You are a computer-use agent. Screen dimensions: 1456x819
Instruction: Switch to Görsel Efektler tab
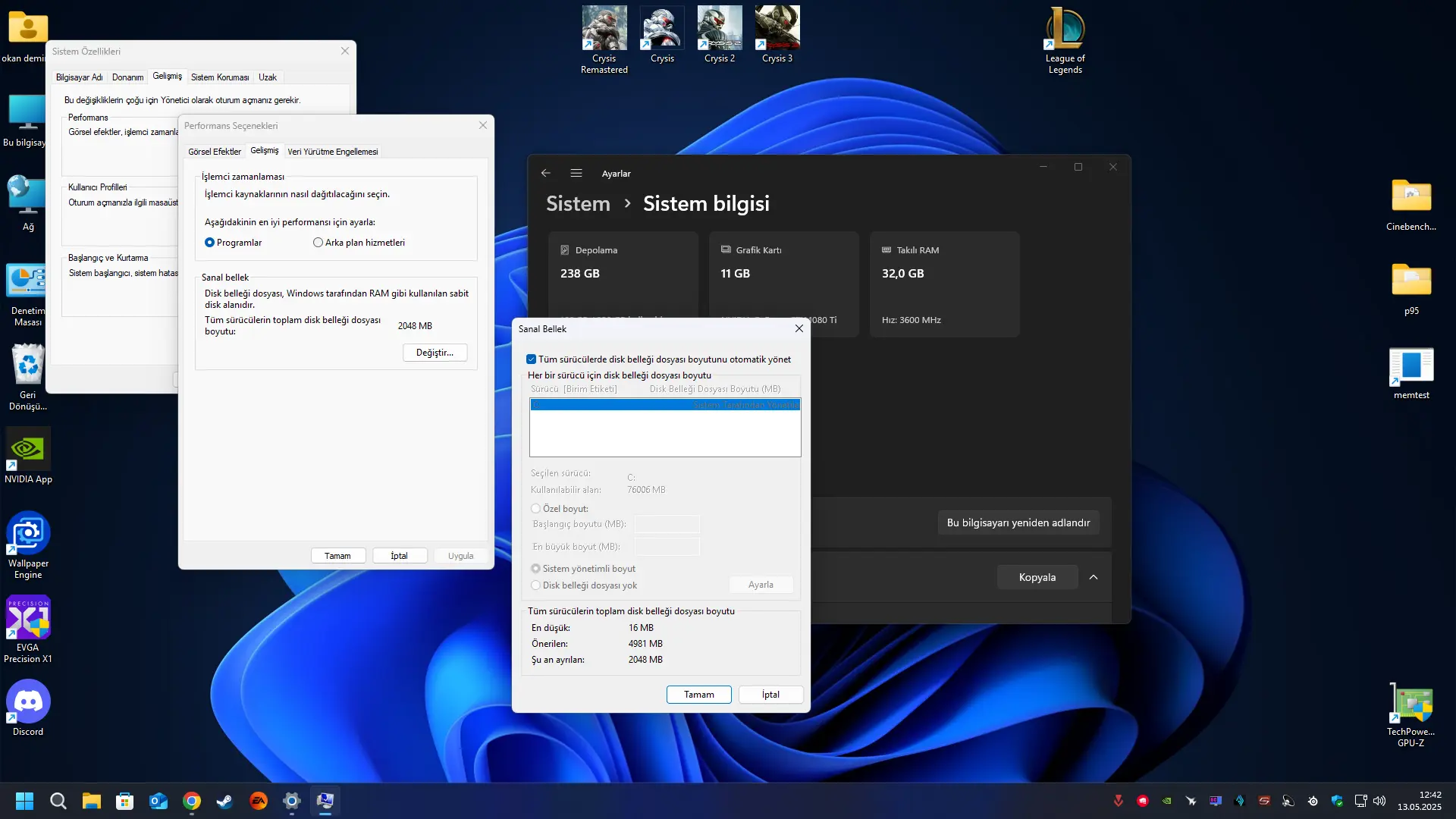click(x=215, y=152)
